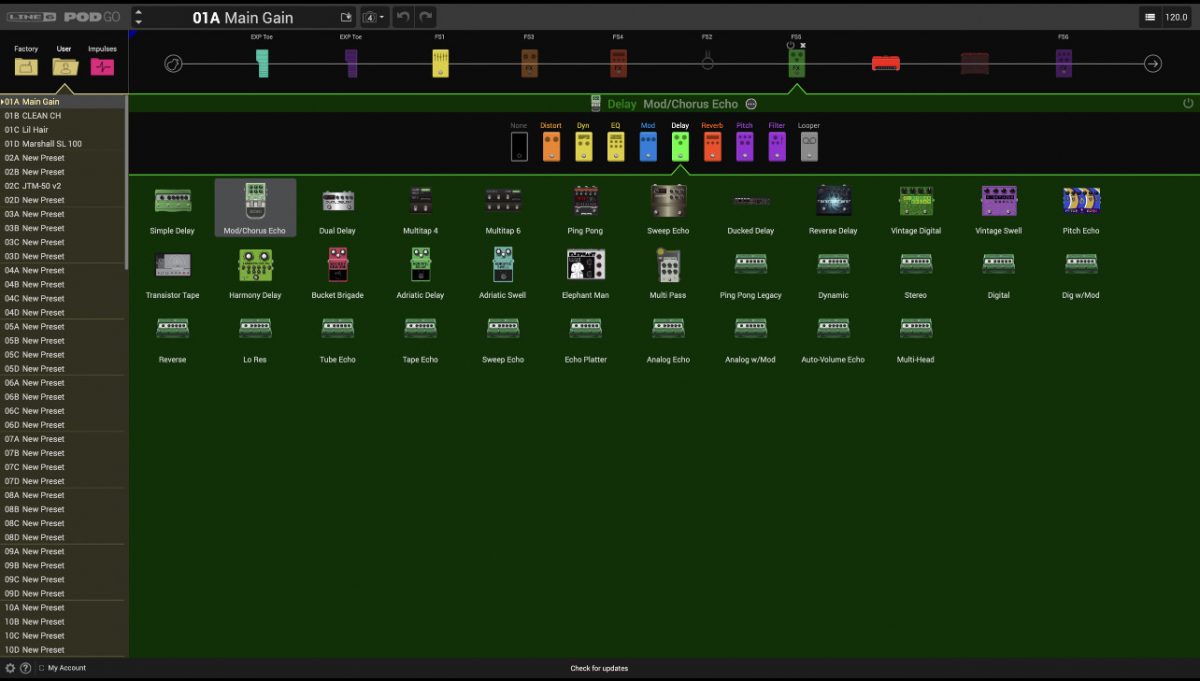
Task: Switch to the Distort category
Action: click(551, 142)
